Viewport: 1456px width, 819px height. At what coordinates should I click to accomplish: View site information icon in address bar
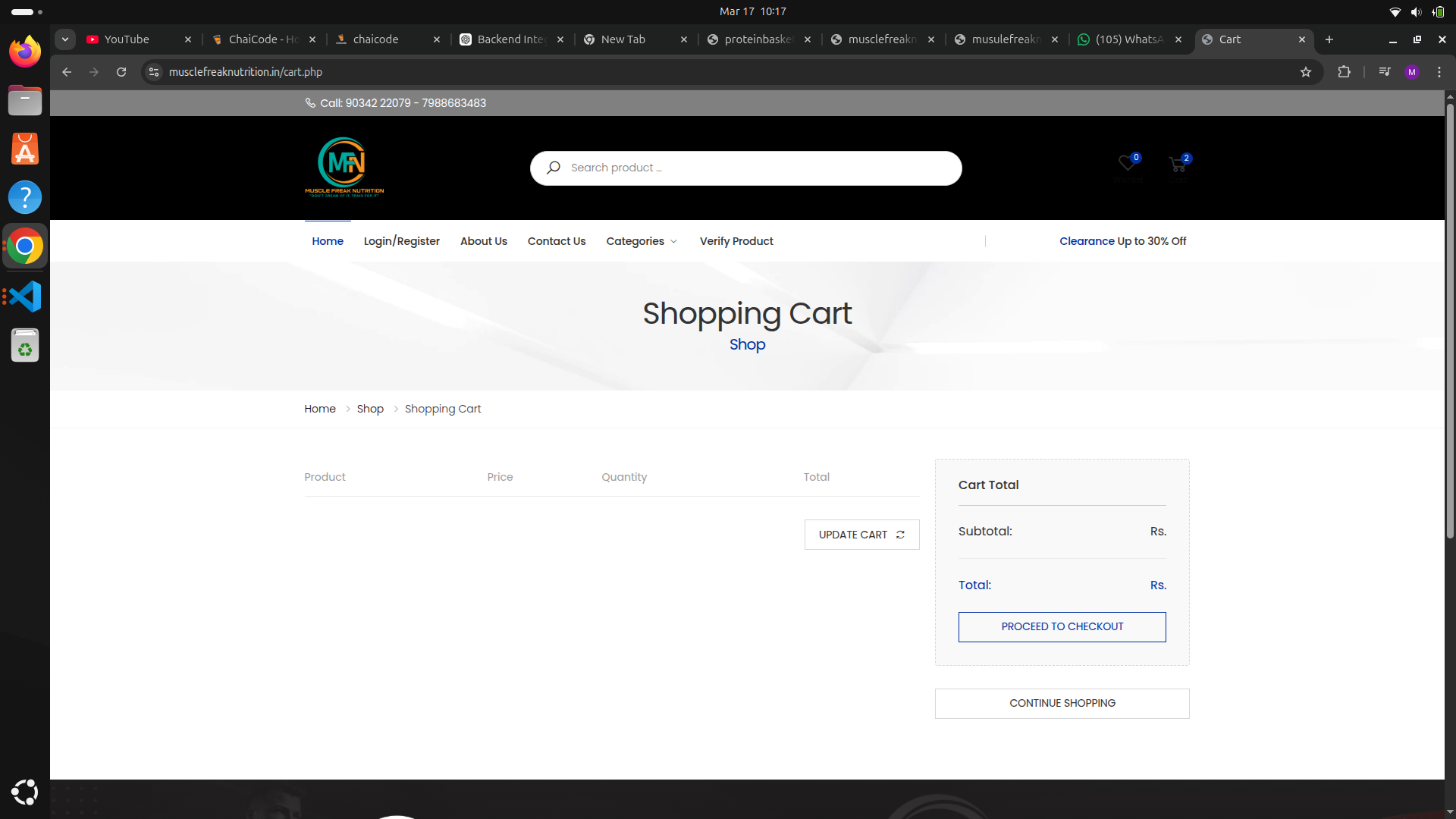click(154, 72)
